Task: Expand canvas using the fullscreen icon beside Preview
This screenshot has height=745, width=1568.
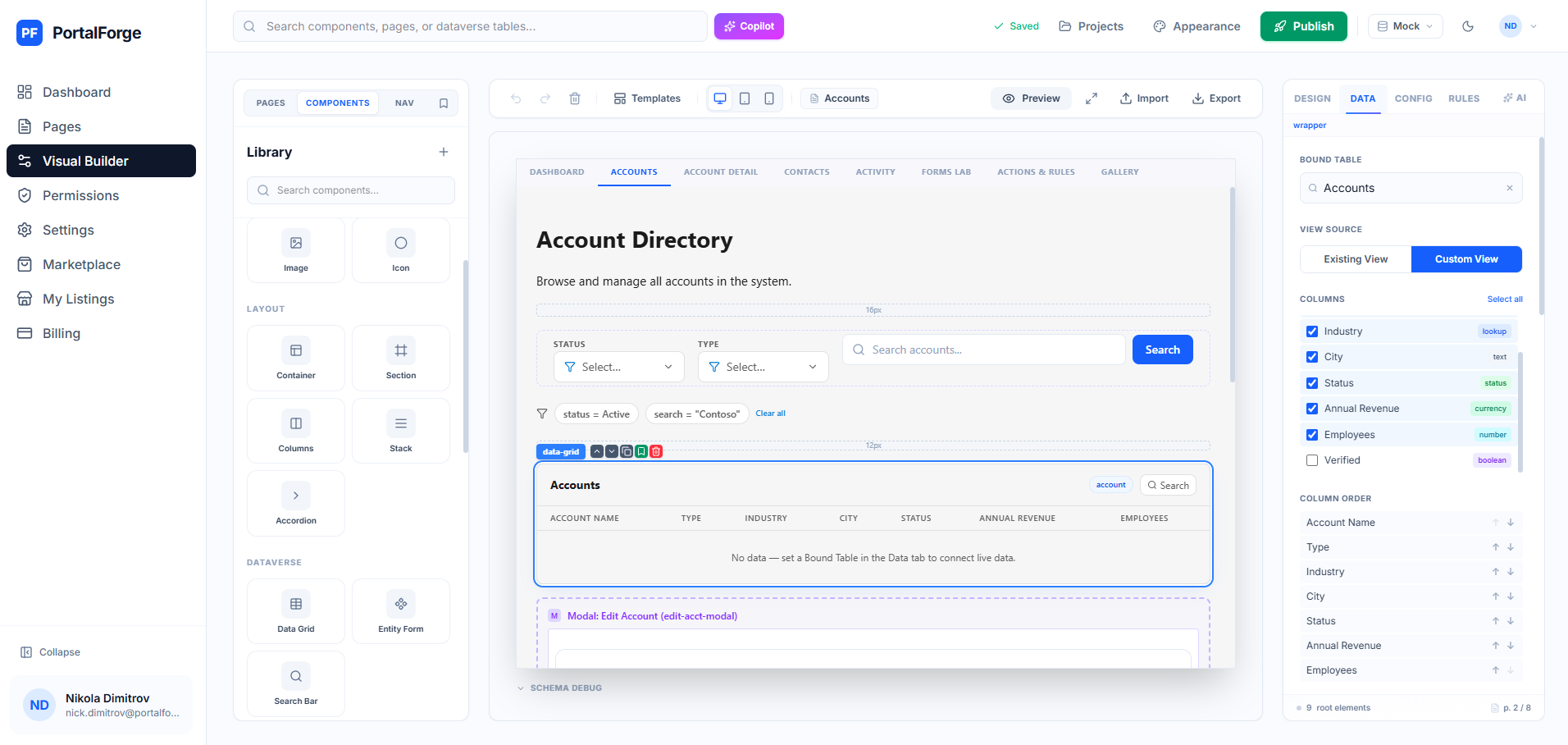Action: coord(1092,98)
